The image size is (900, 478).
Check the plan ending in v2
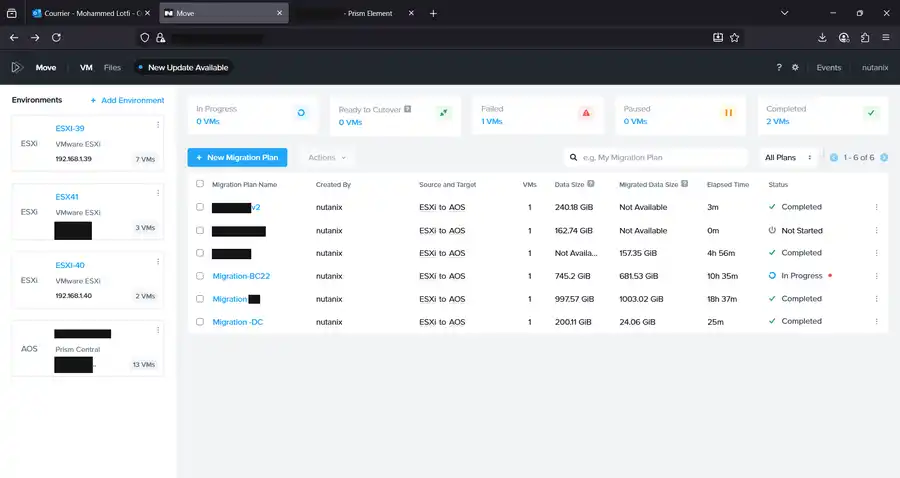tap(200, 207)
